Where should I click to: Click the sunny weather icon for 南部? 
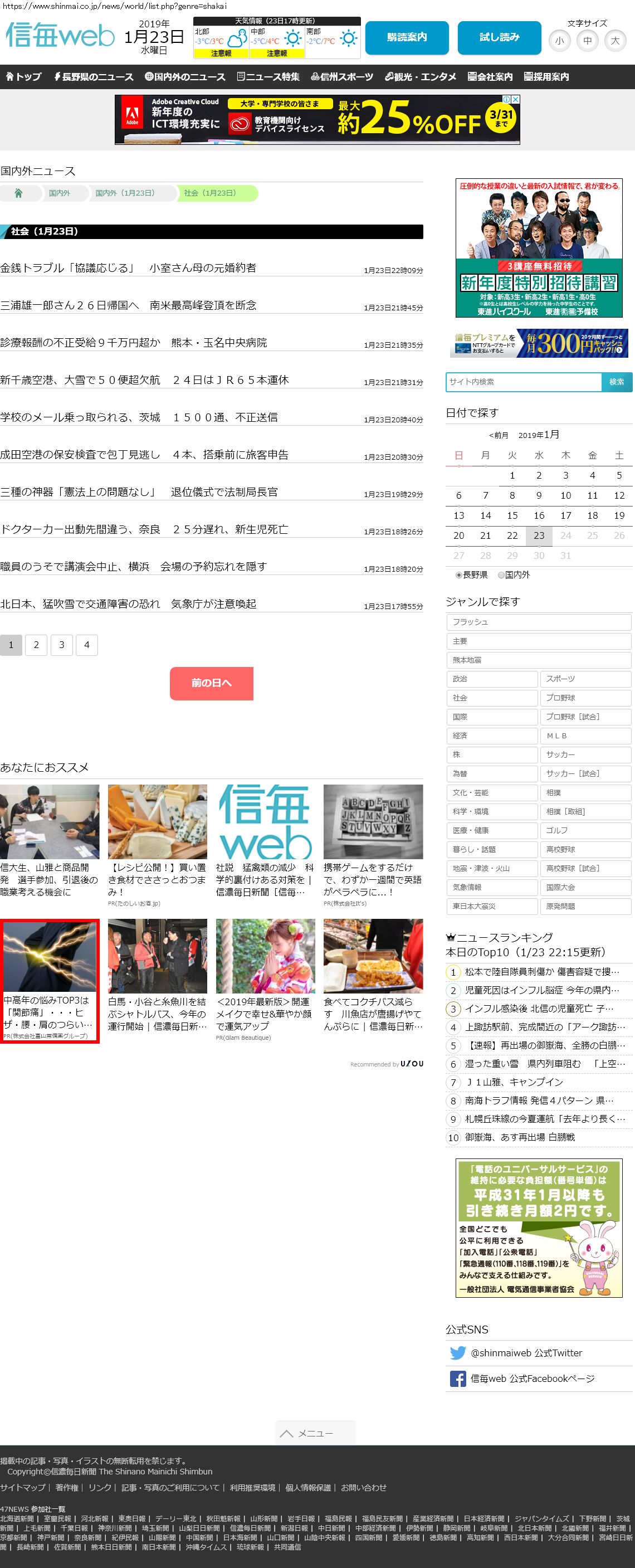point(349,39)
